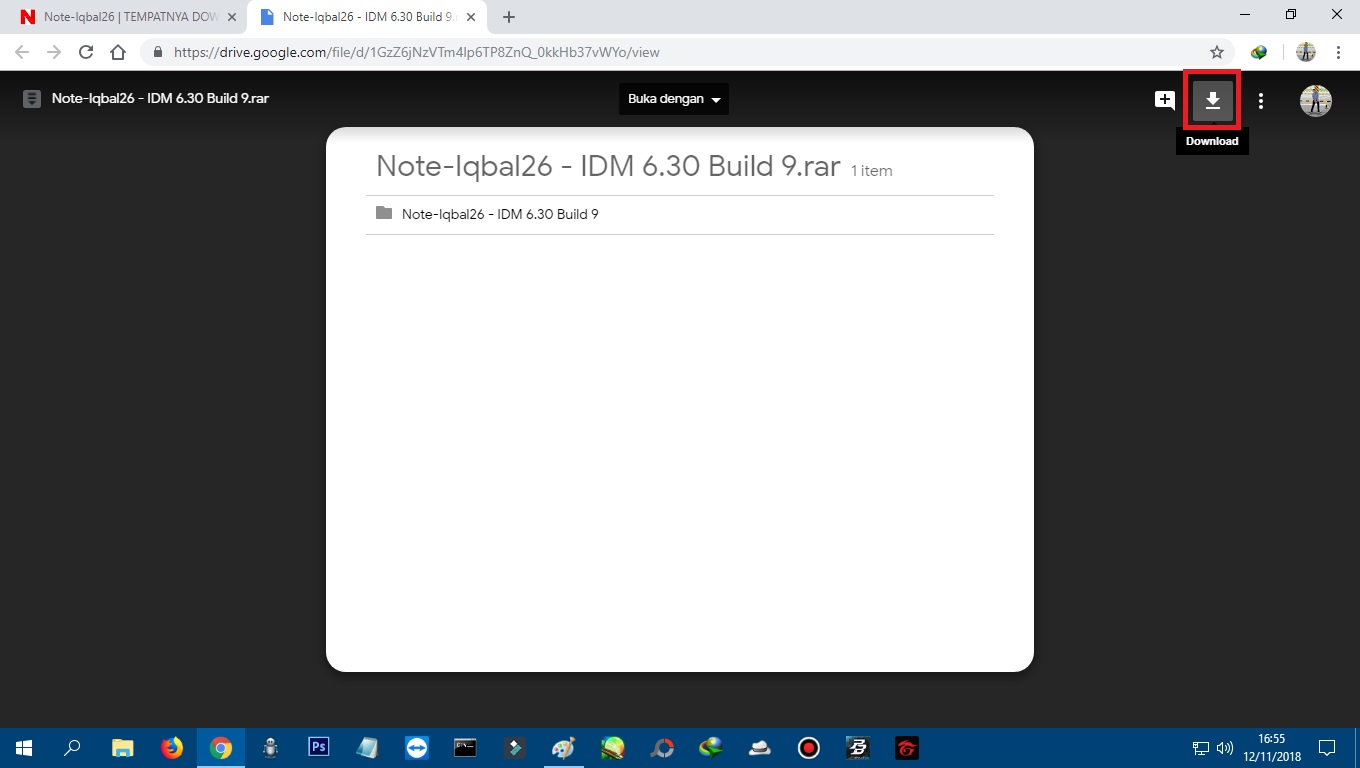The image size is (1360, 768).
Task: Click the taskbar search magnifier
Action: pos(72,748)
